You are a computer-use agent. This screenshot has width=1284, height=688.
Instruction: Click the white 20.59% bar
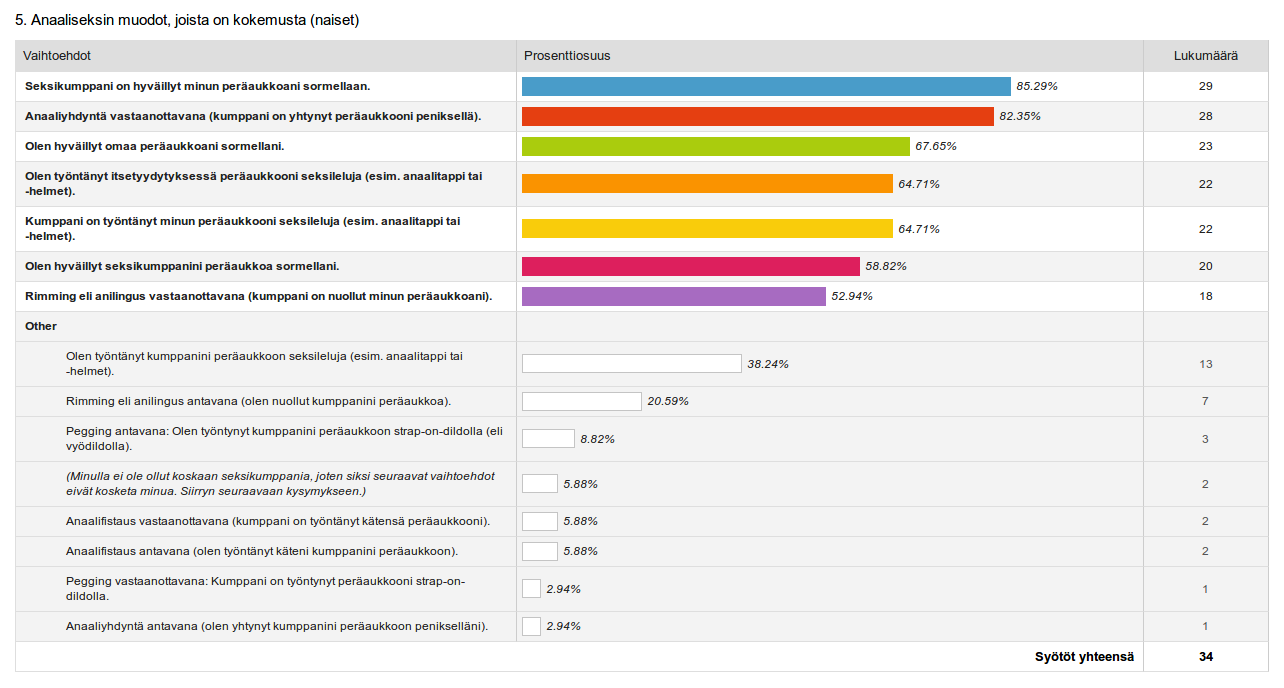(x=581, y=401)
